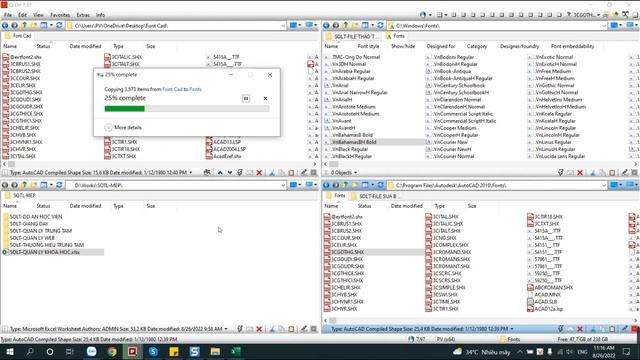Open the View menu
This screenshot has width=640, height=360.
tap(38, 15)
